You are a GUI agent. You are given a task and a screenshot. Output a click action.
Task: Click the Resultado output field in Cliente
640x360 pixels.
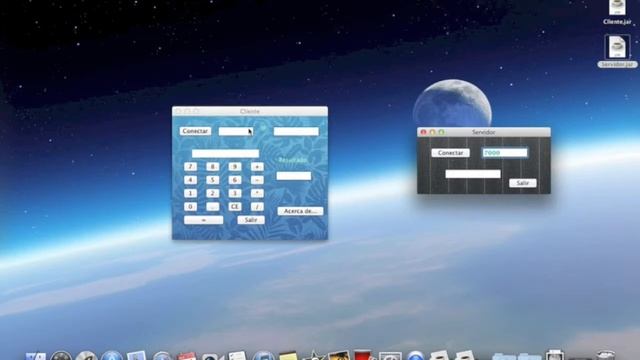point(293,176)
